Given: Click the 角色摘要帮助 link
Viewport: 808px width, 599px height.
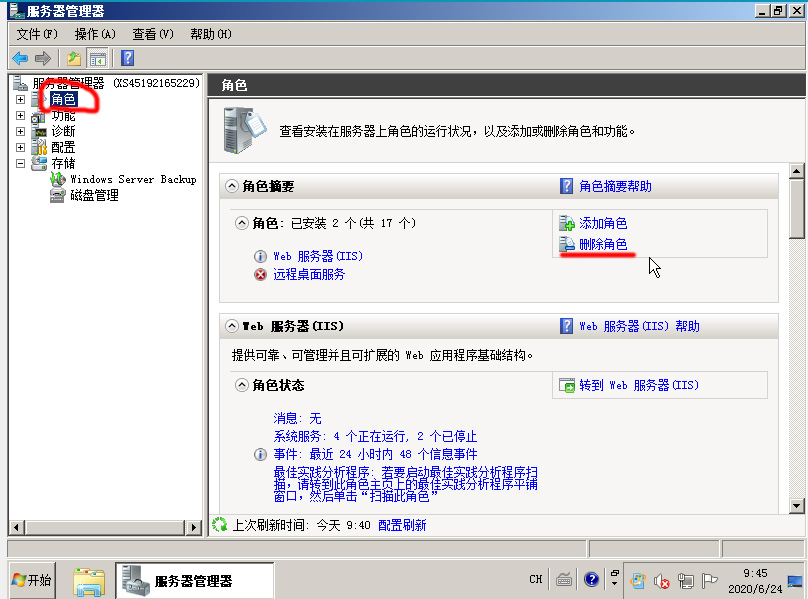Looking at the screenshot, I should [615, 186].
